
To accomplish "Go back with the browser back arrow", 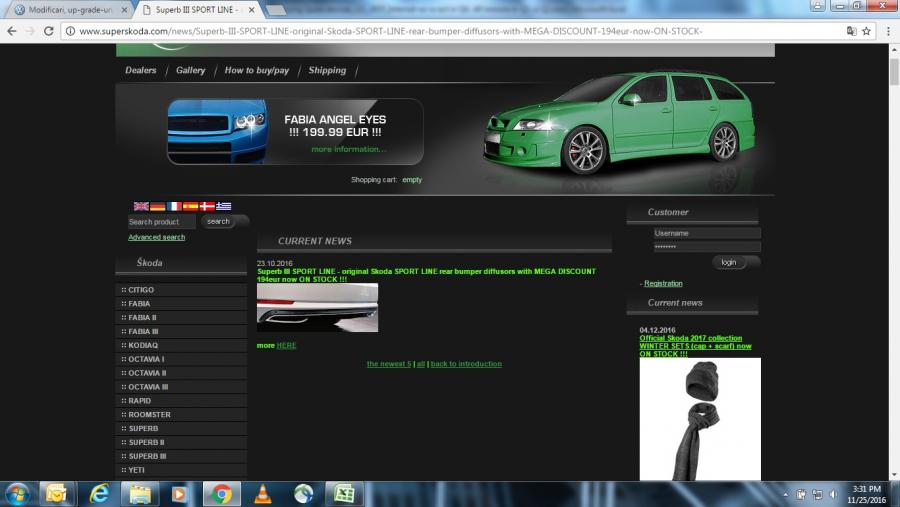I will tap(12, 31).
